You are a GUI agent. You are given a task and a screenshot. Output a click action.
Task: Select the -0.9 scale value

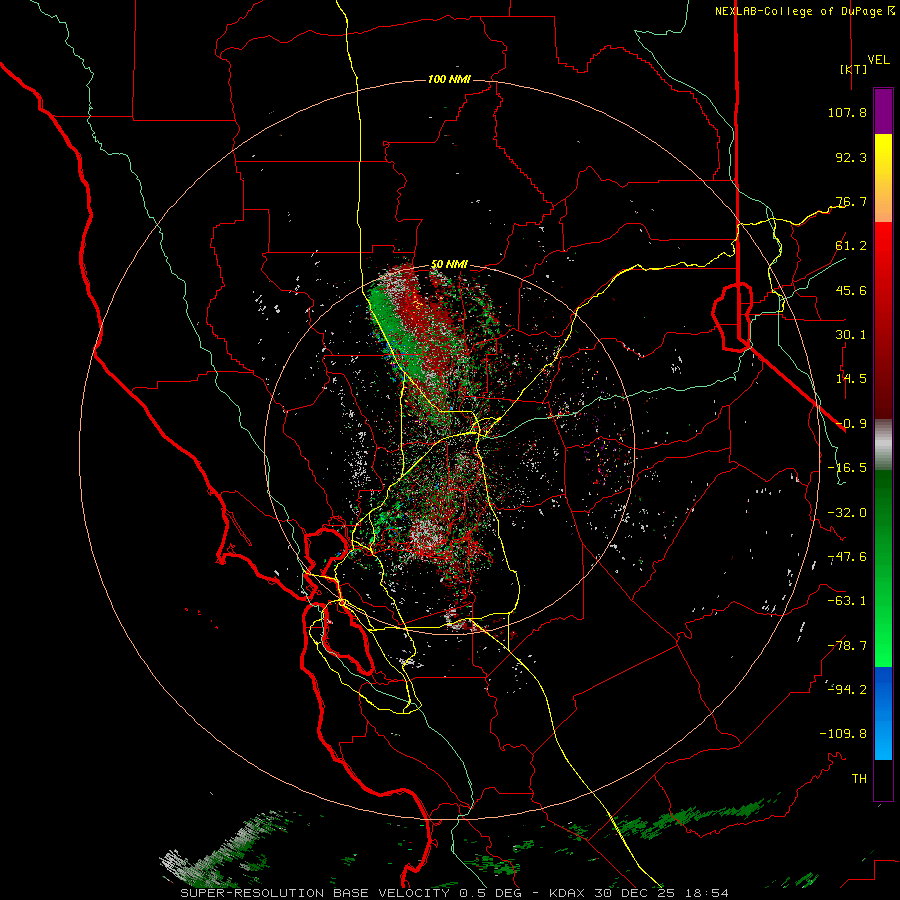click(x=851, y=424)
